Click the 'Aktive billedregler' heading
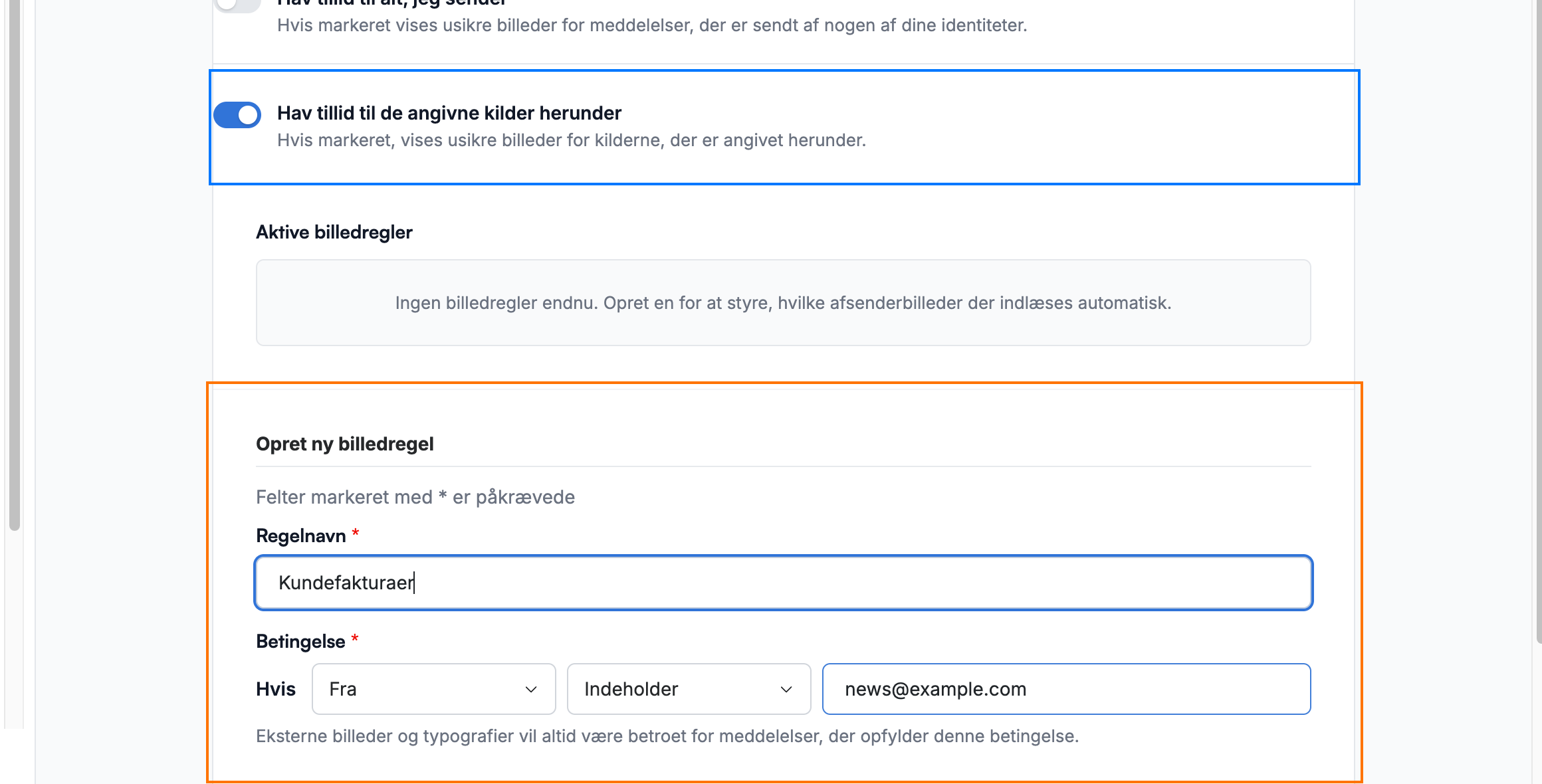1542x784 pixels. 334,232
